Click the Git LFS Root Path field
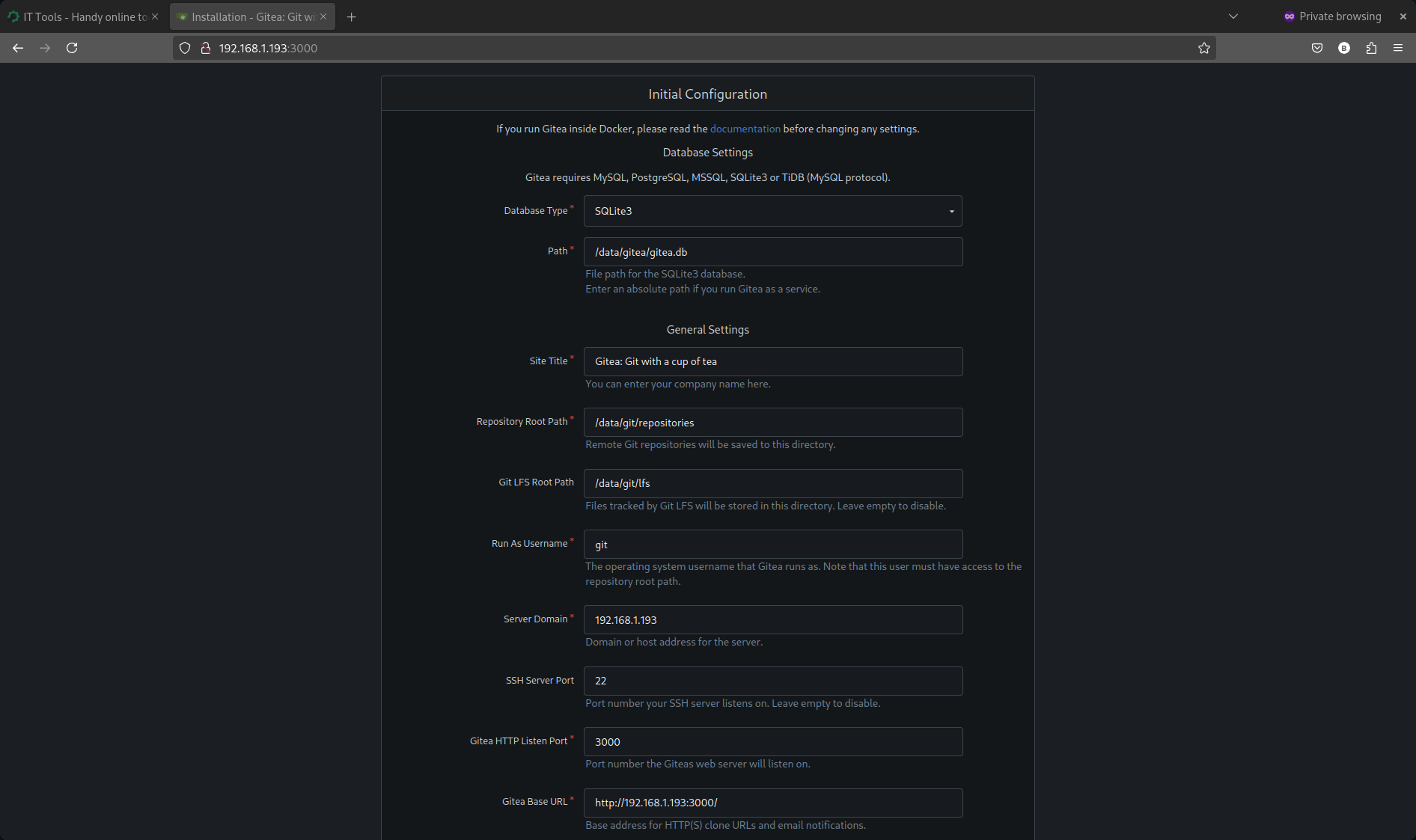The image size is (1416, 840). (772, 483)
